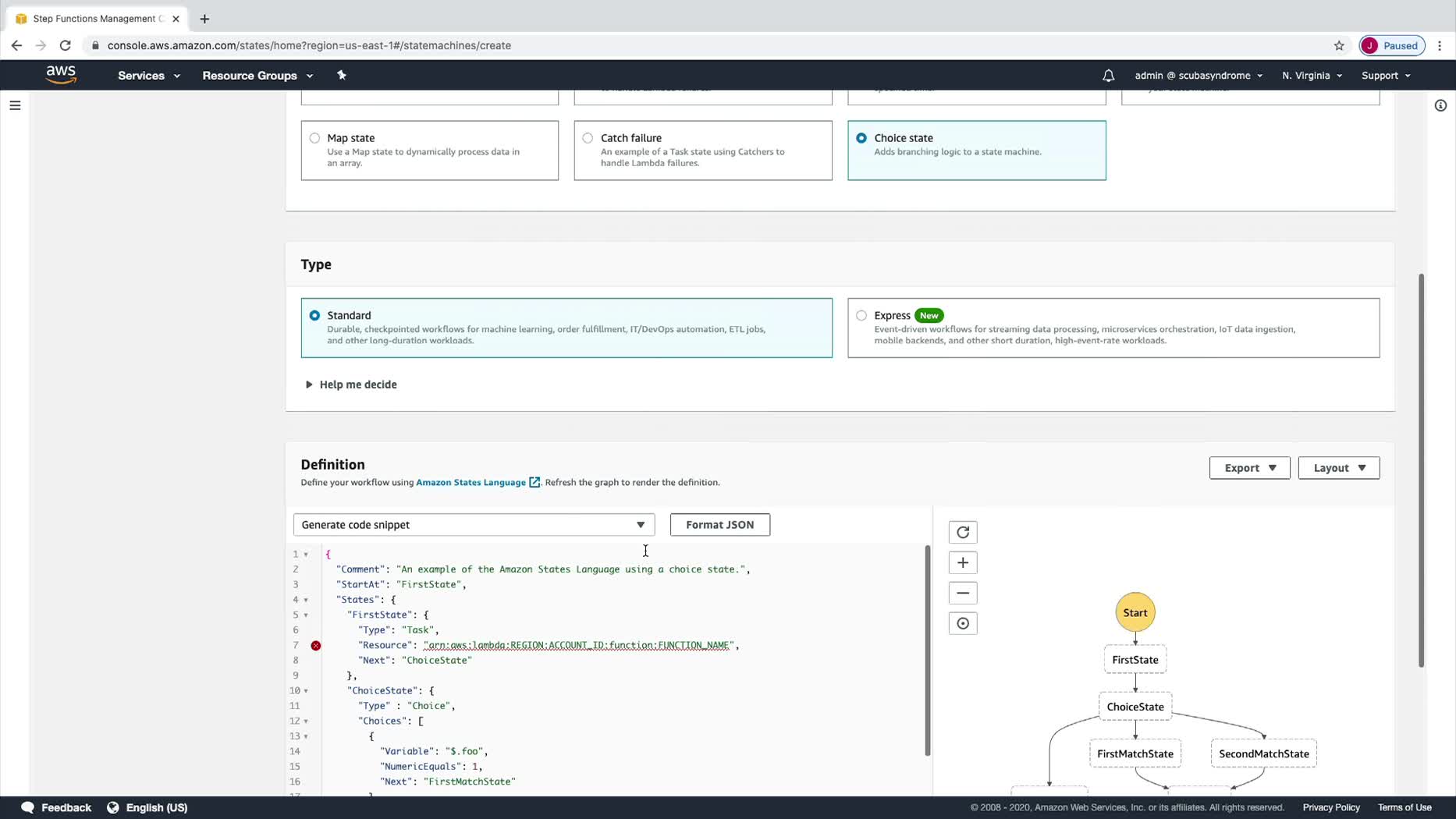Open the English (US) language selector
The width and height of the screenshot is (1456, 819).
click(x=156, y=807)
